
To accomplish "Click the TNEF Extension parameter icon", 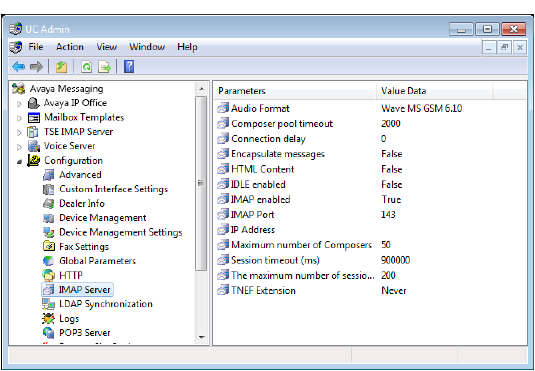I will (223, 290).
